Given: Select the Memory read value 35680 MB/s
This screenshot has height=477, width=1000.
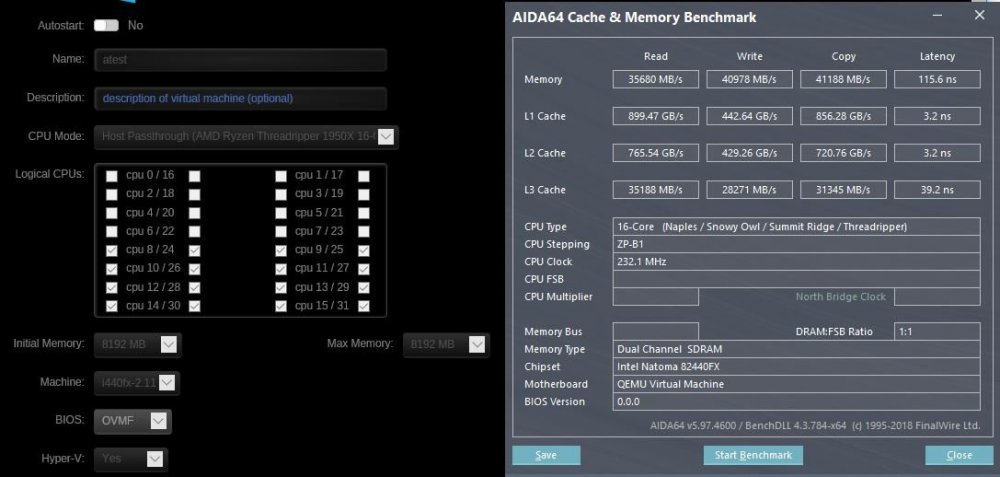Looking at the screenshot, I should (656, 79).
